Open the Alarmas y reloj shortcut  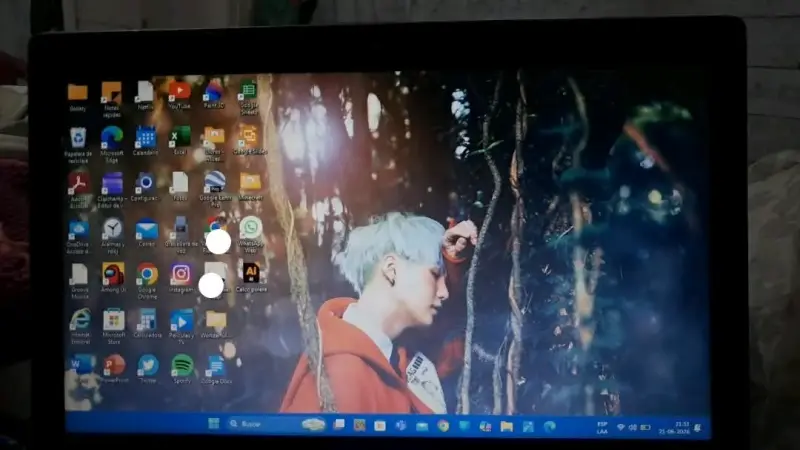112,236
